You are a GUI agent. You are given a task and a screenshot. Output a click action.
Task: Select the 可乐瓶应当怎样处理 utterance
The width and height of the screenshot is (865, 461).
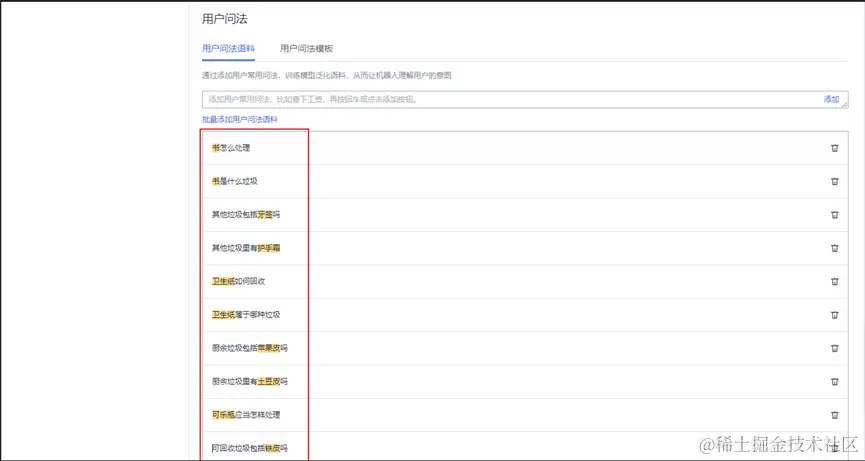point(246,415)
